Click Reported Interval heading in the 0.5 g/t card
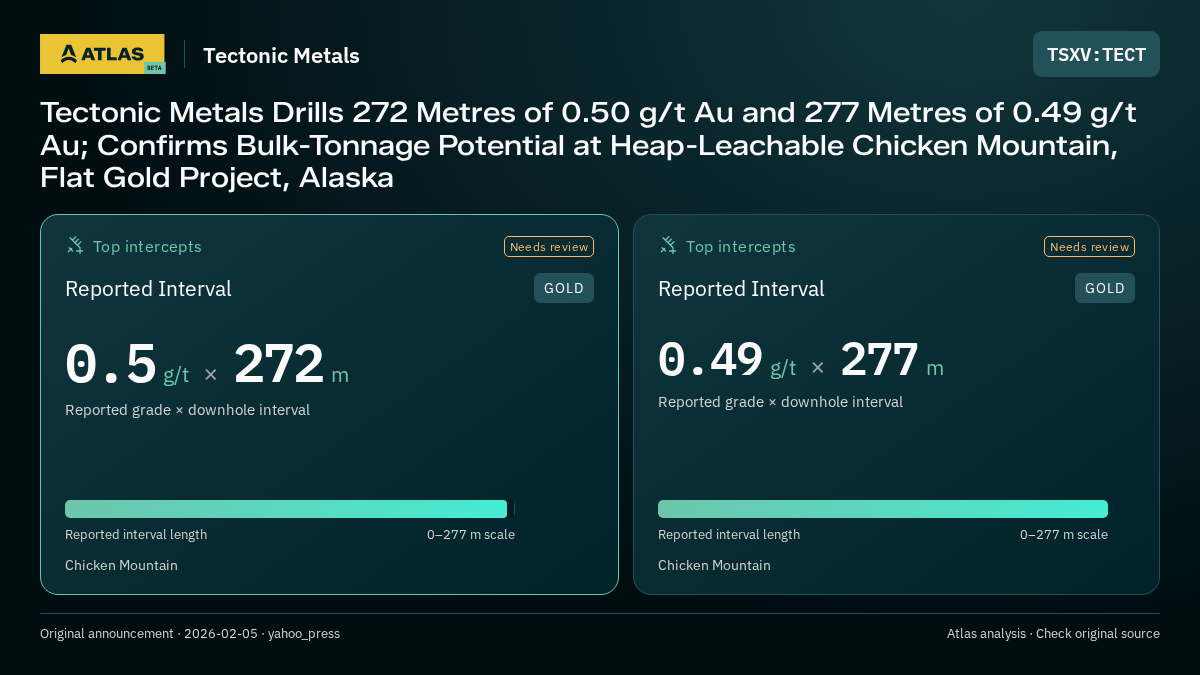The image size is (1200, 675). coord(148,289)
